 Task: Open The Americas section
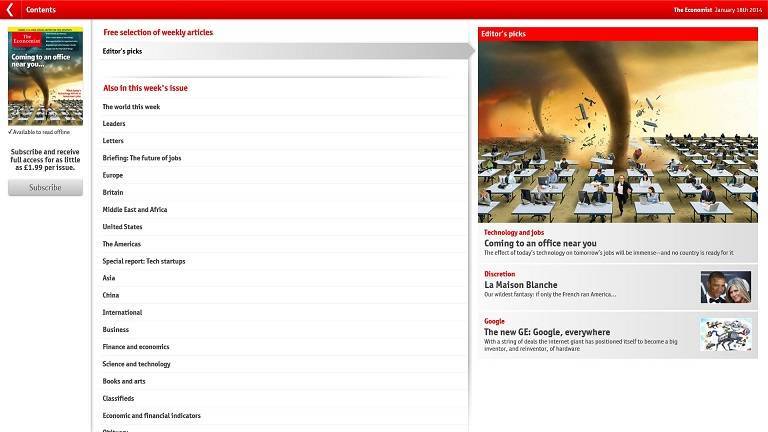[x=283, y=244]
